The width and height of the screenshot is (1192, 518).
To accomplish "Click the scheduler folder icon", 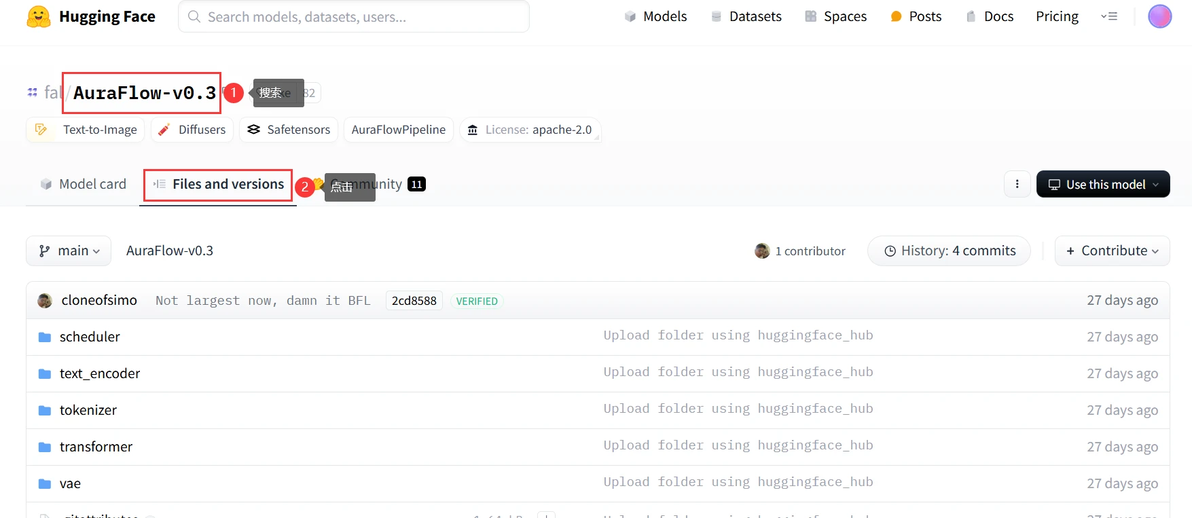I will [45, 337].
